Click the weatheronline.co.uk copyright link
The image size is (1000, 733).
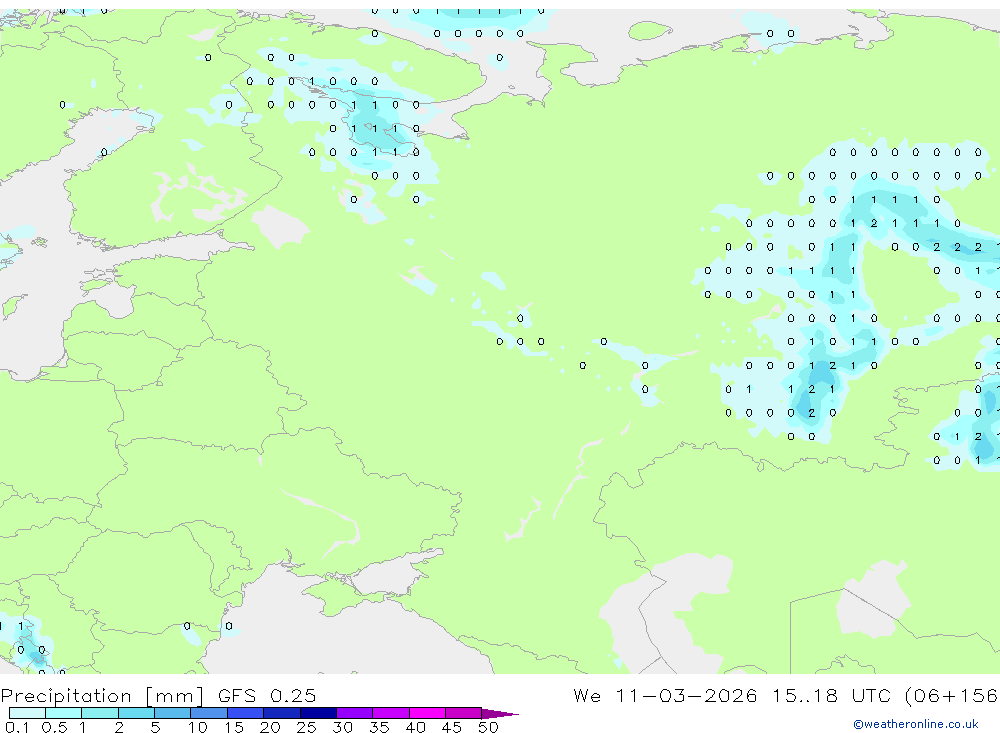pos(916,724)
